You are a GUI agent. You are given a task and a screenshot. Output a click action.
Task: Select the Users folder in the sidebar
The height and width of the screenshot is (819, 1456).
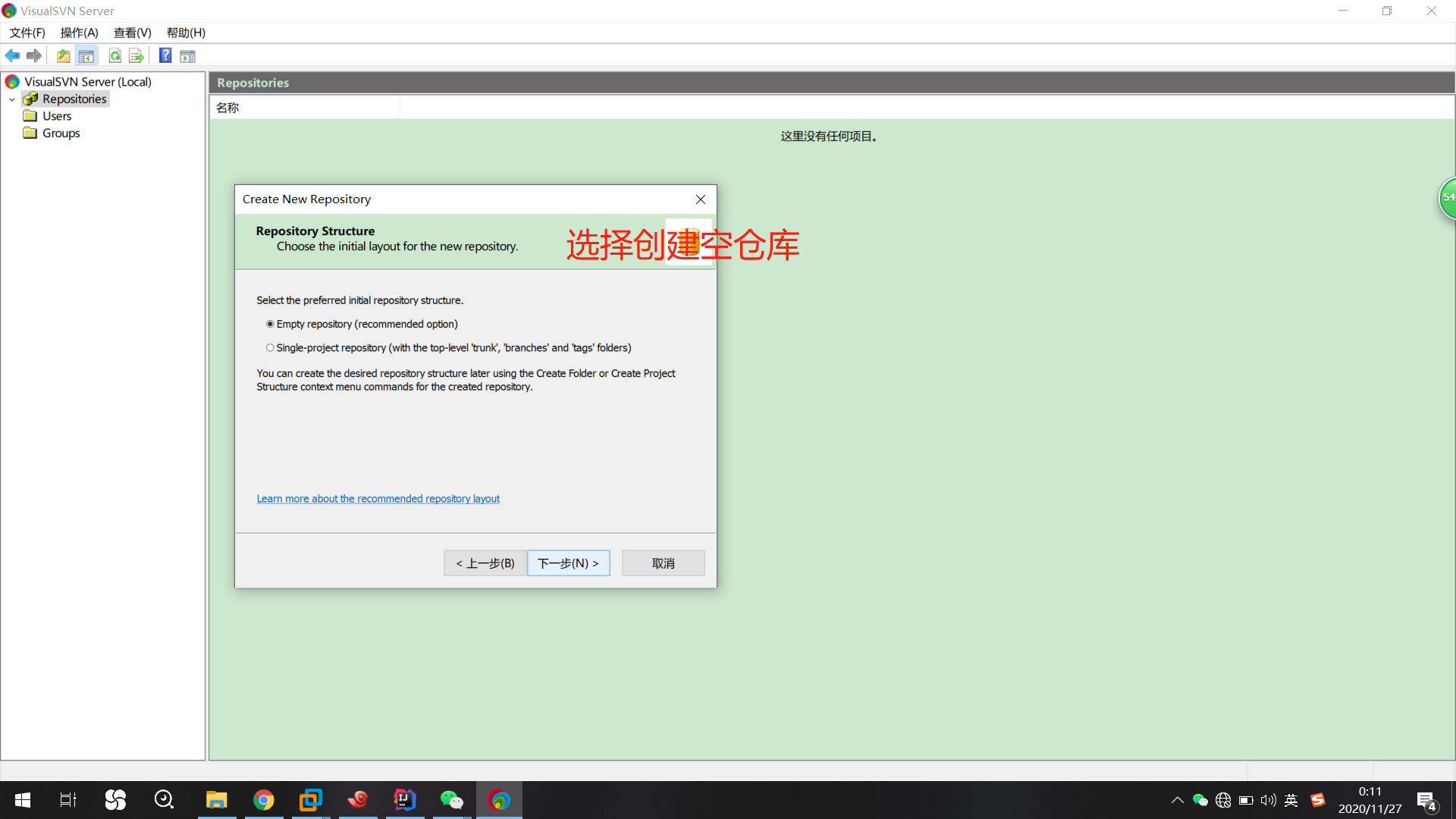point(56,116)
